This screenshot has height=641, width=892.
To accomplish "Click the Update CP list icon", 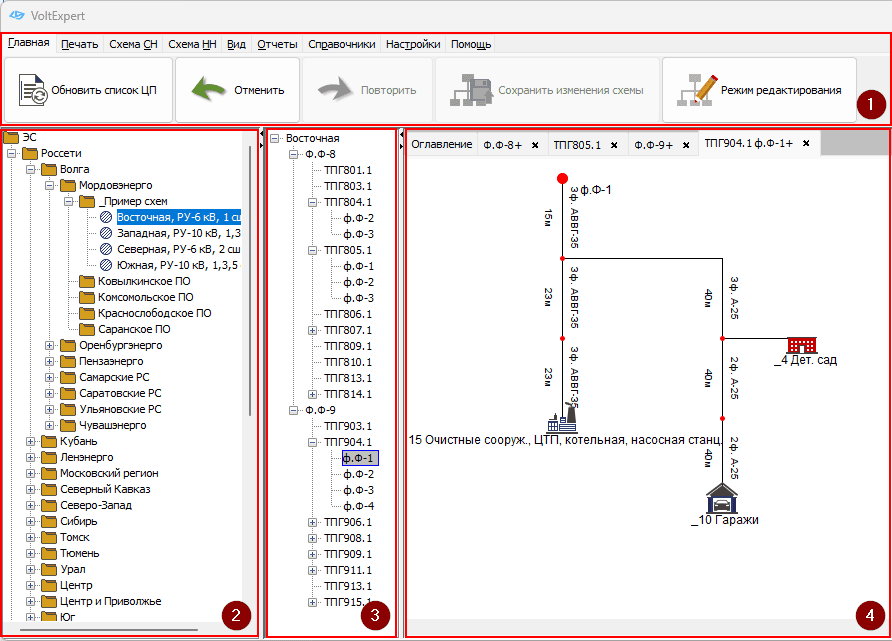I will [x=33, y=90].
